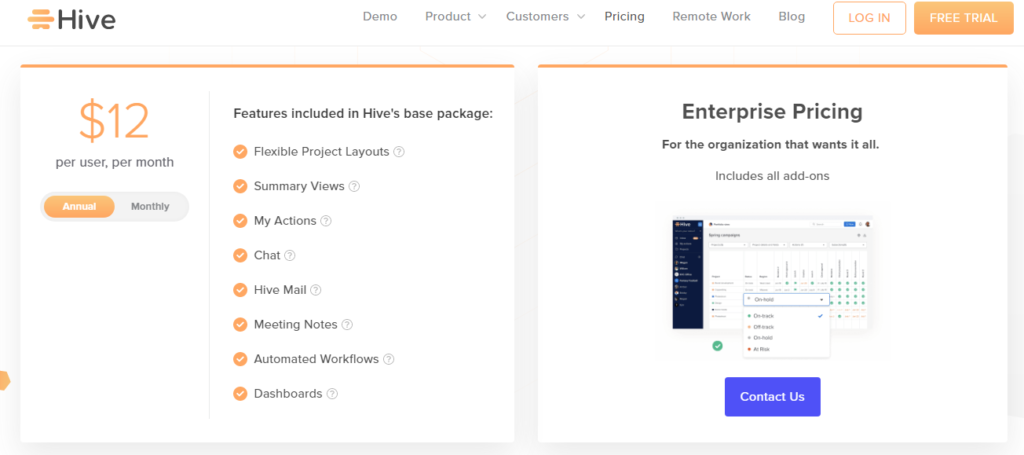Switch billing to Monthly

point(150,206)
